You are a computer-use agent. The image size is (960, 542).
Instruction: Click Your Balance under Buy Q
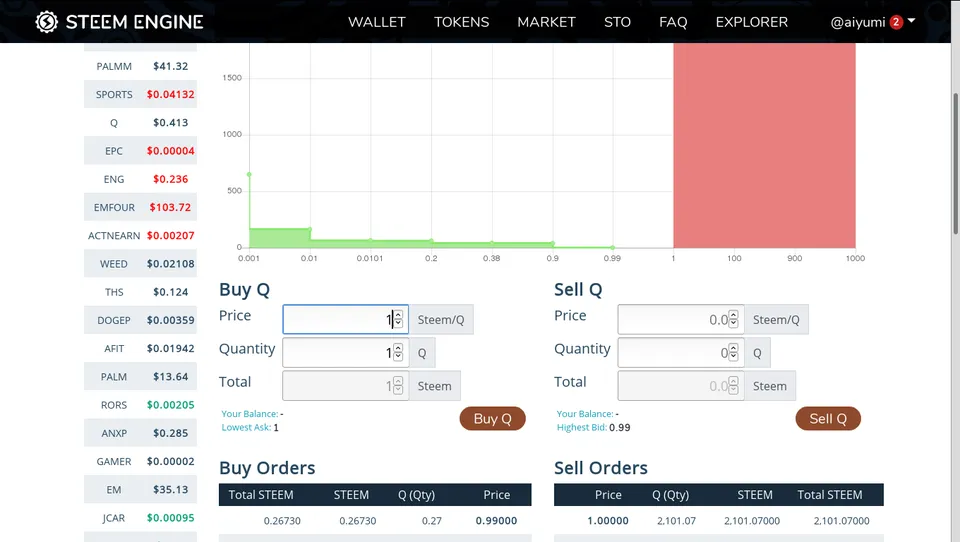click(250, 414)
